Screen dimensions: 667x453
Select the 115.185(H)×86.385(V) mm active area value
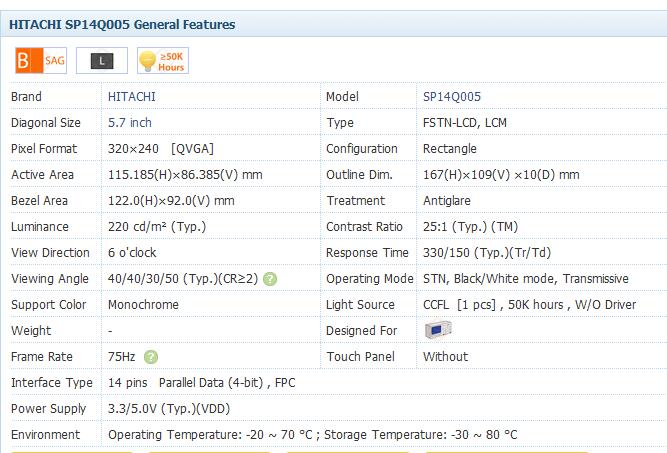pos(185,174)
